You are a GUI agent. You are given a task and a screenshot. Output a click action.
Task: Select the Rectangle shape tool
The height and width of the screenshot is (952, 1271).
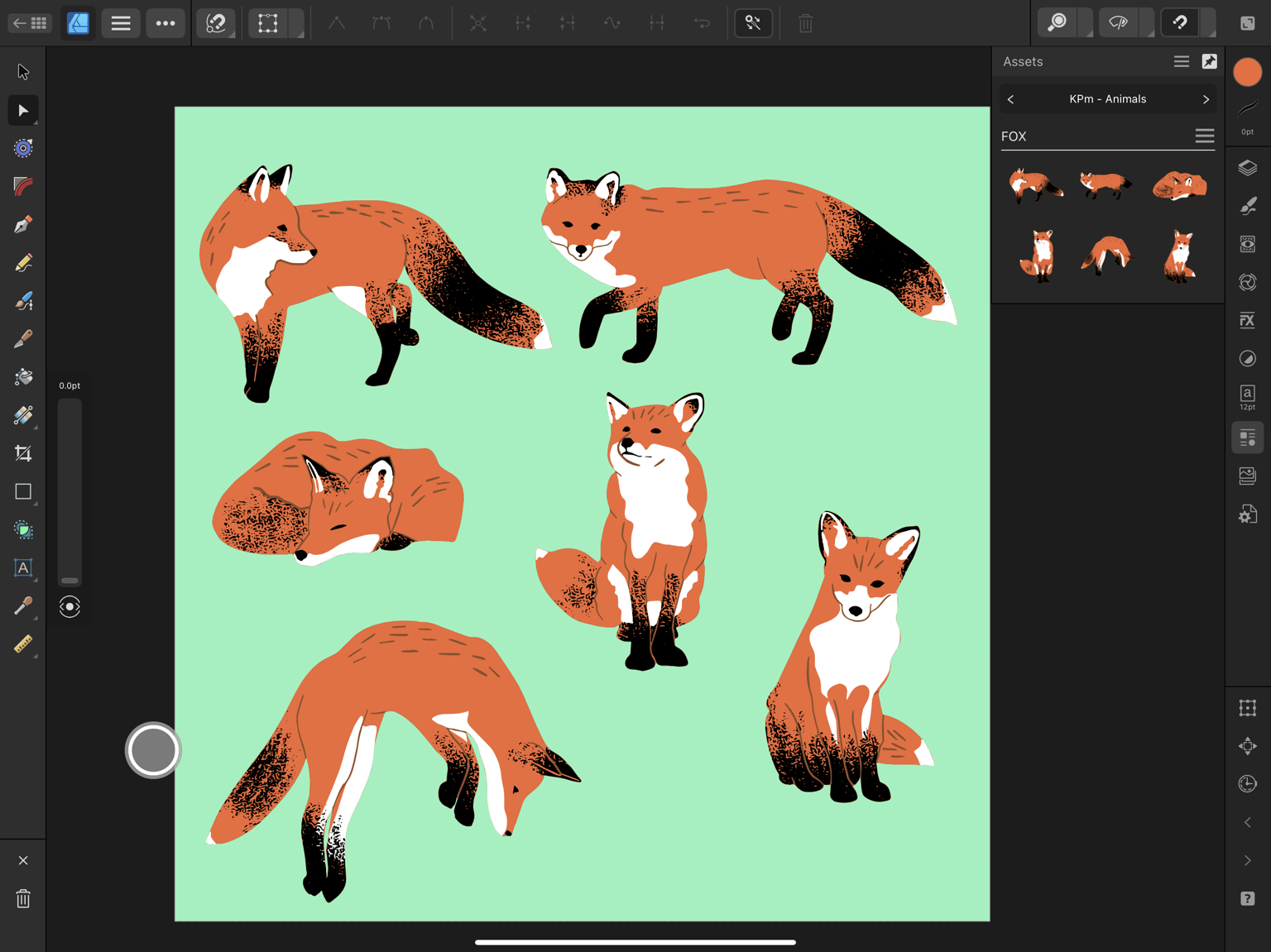tap(23, 491)
